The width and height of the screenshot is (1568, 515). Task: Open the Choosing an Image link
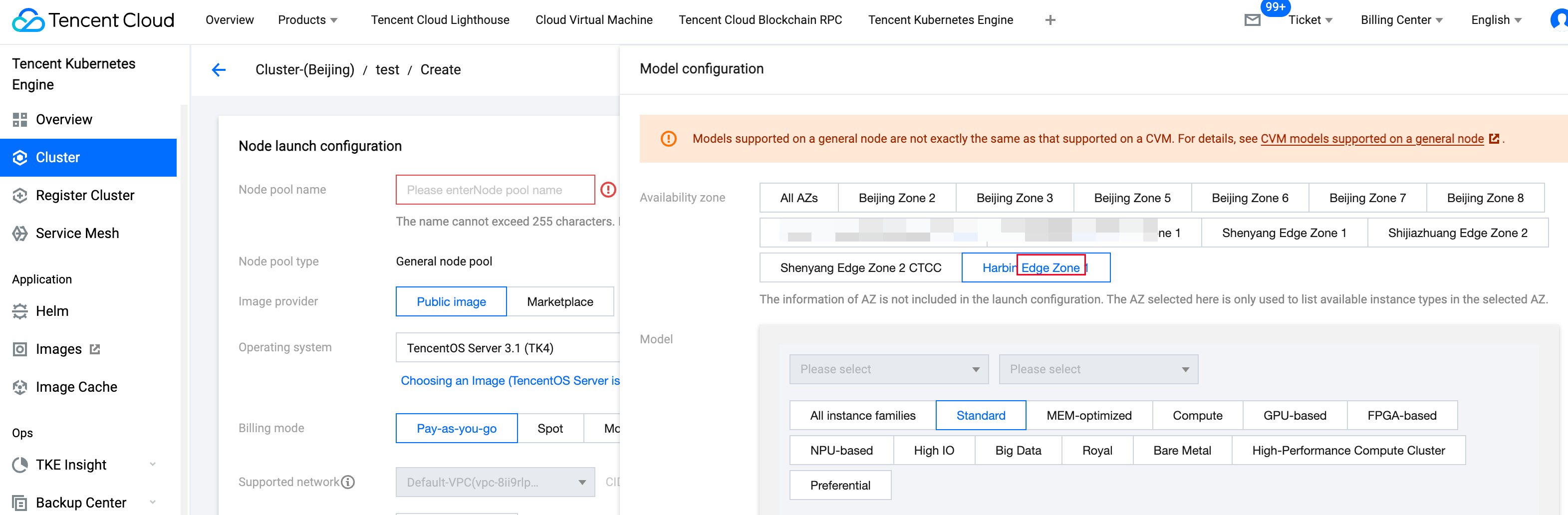pyautogui.click(x=510, y=381)
